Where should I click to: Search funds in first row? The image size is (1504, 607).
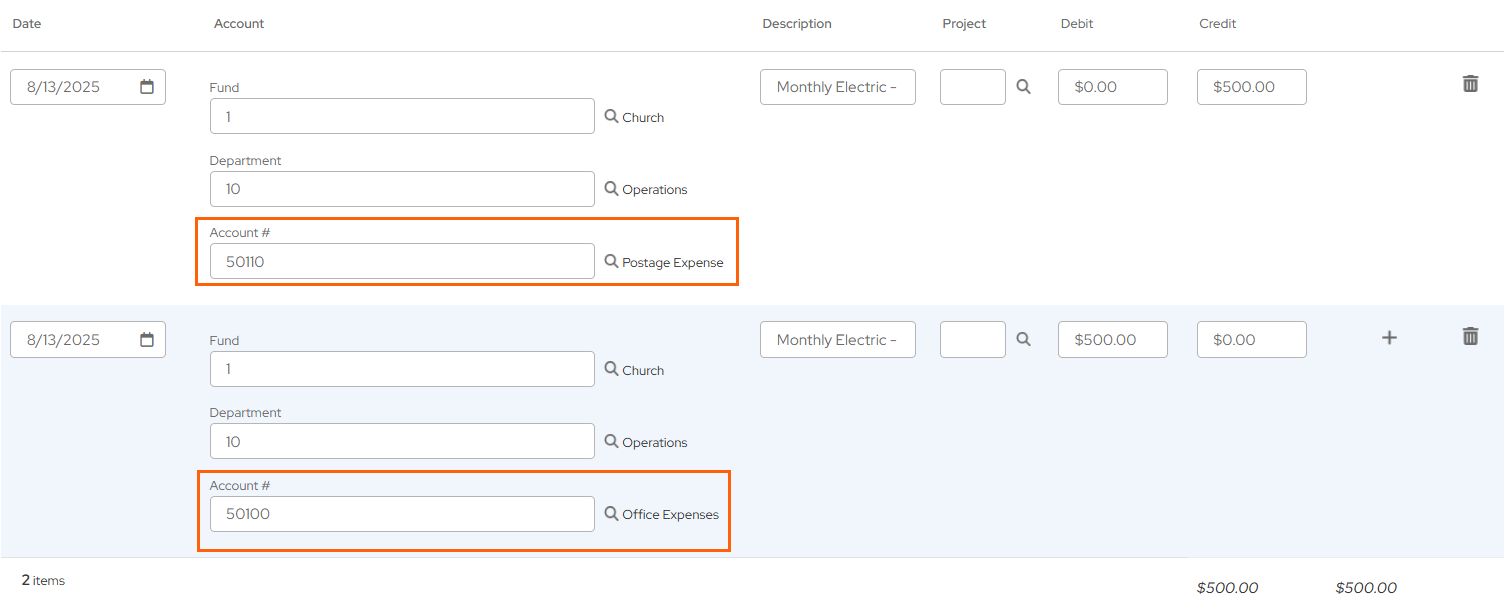tap(612, 117)
